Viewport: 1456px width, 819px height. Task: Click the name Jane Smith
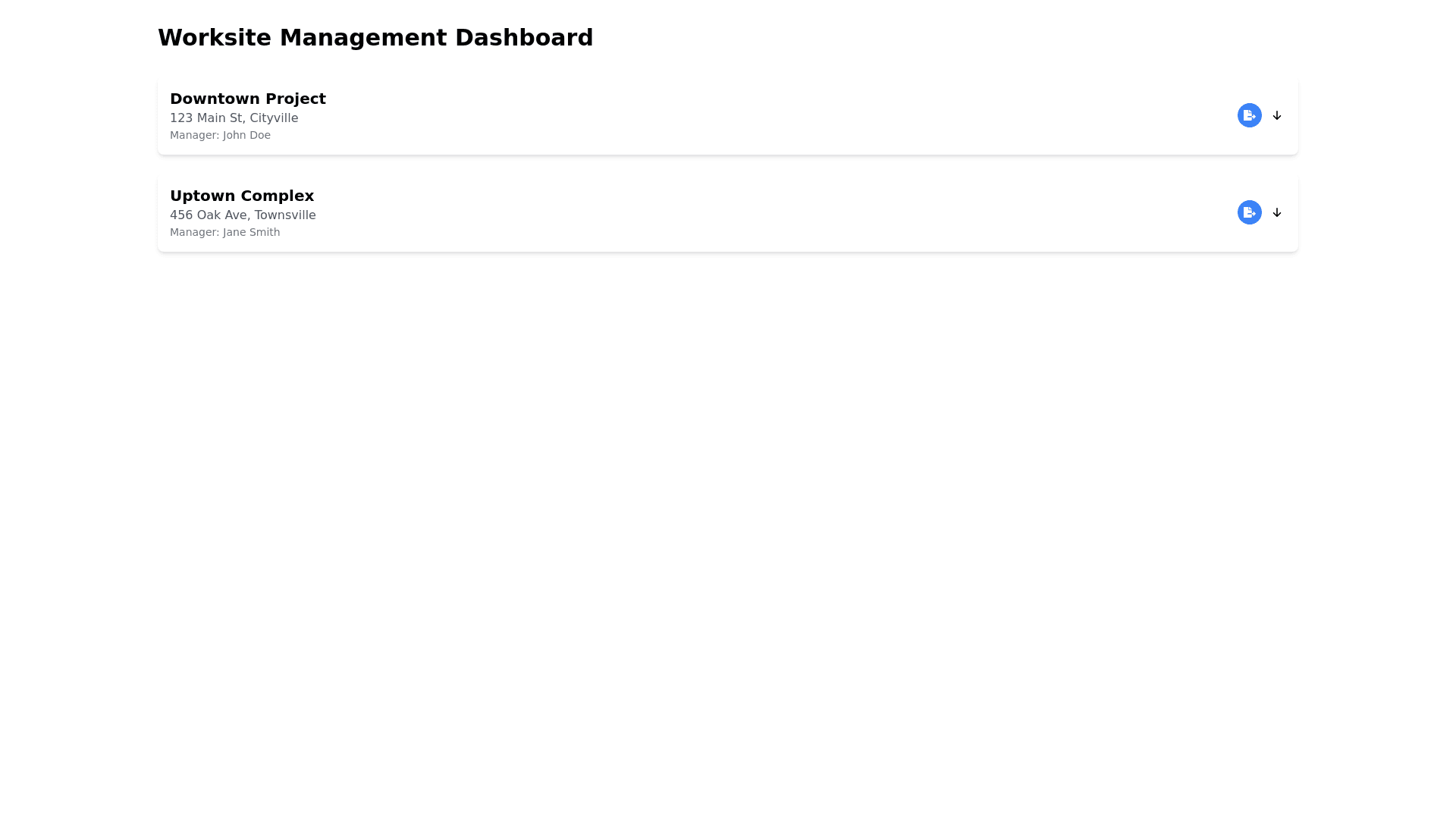(x=251, y=232)
